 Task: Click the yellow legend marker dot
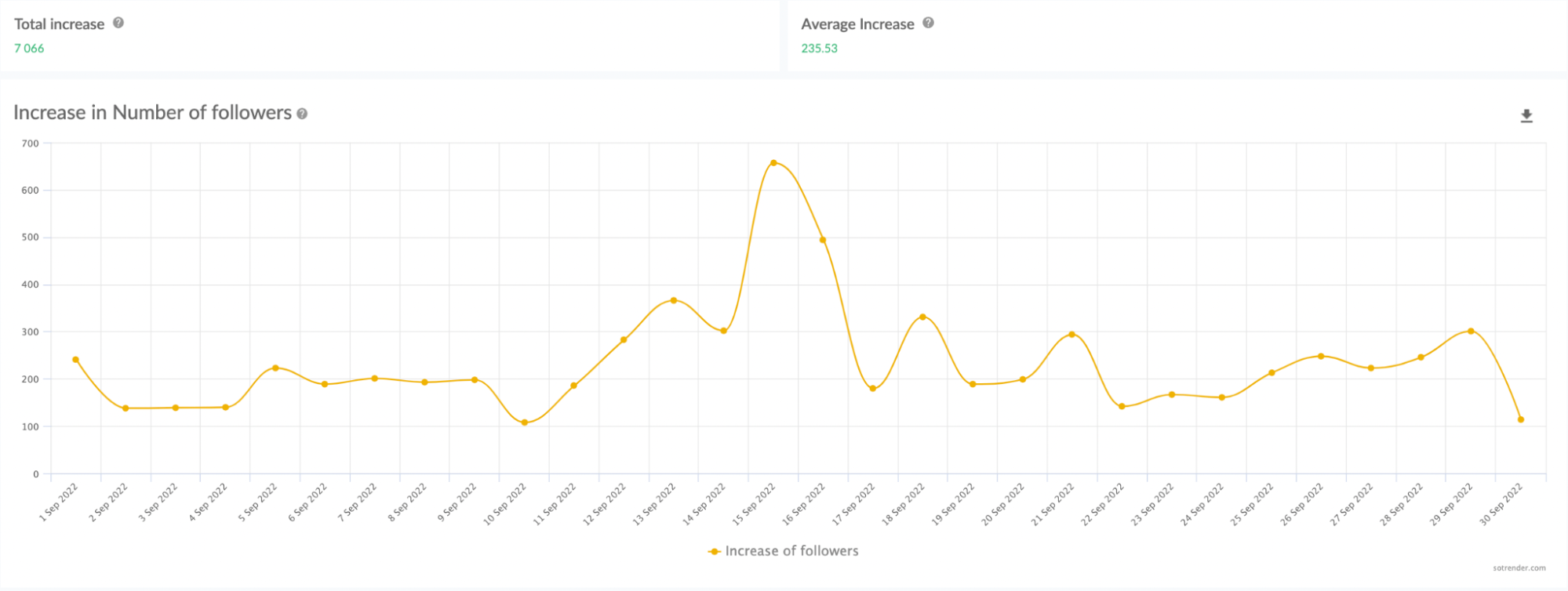pos(715,552)
